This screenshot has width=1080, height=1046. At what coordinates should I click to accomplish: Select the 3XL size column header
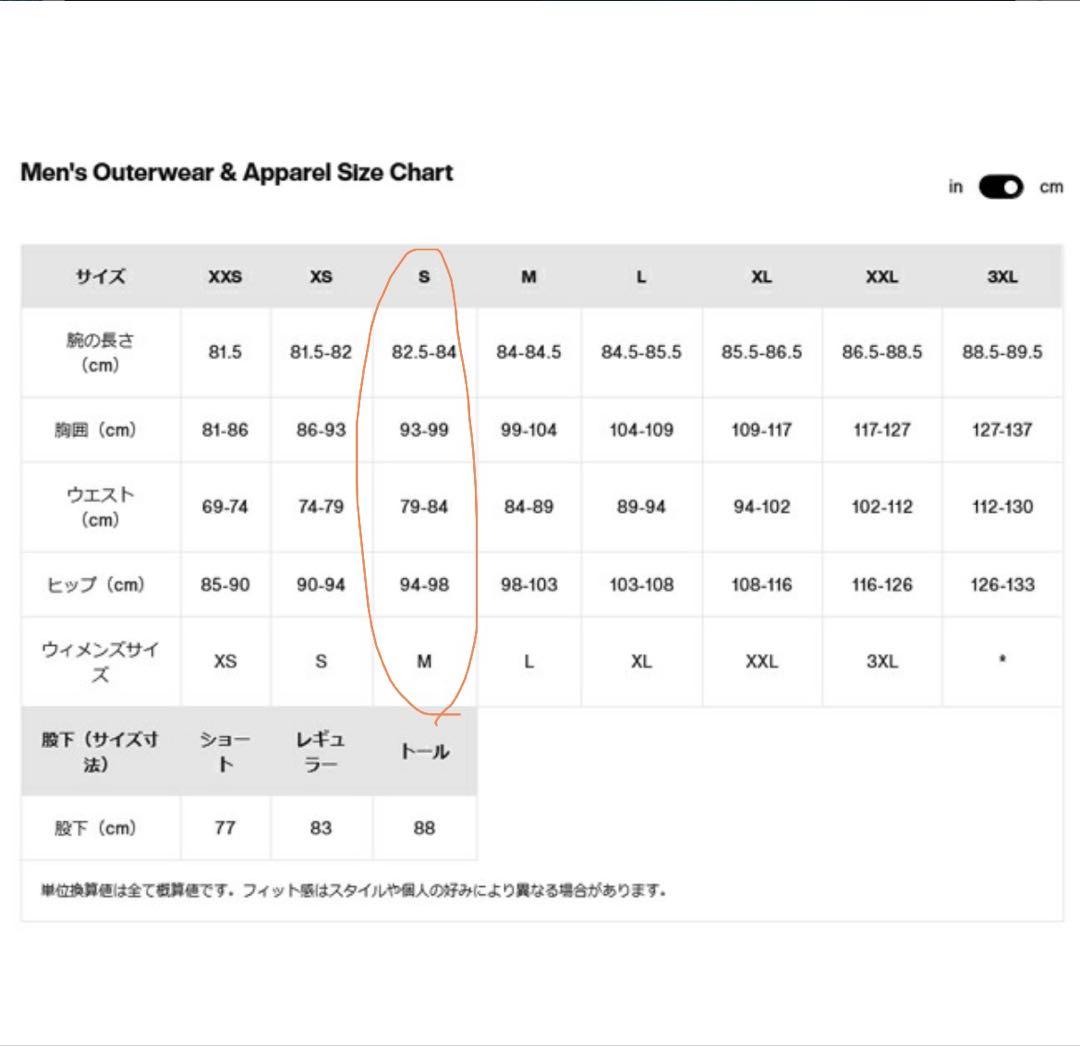tap(1002, 277)
